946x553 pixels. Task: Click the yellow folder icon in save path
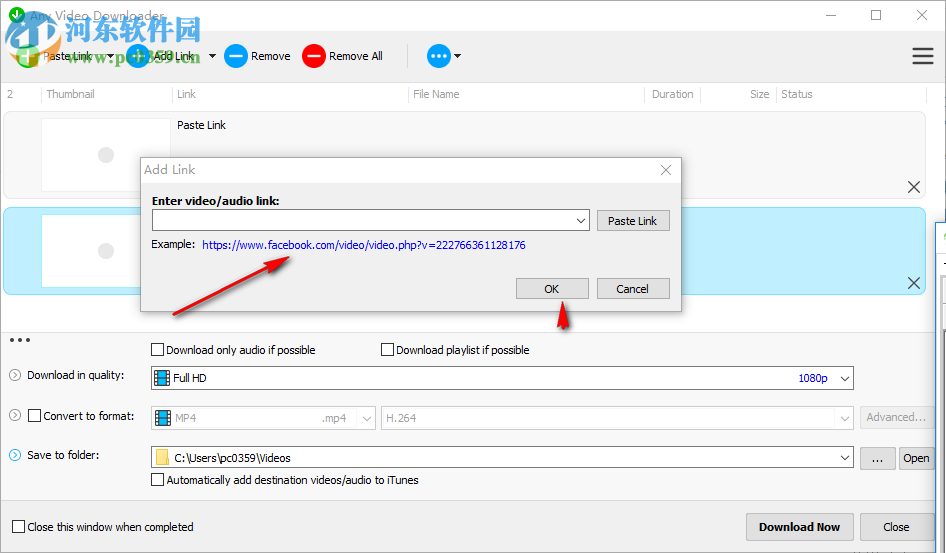point(162,458)
